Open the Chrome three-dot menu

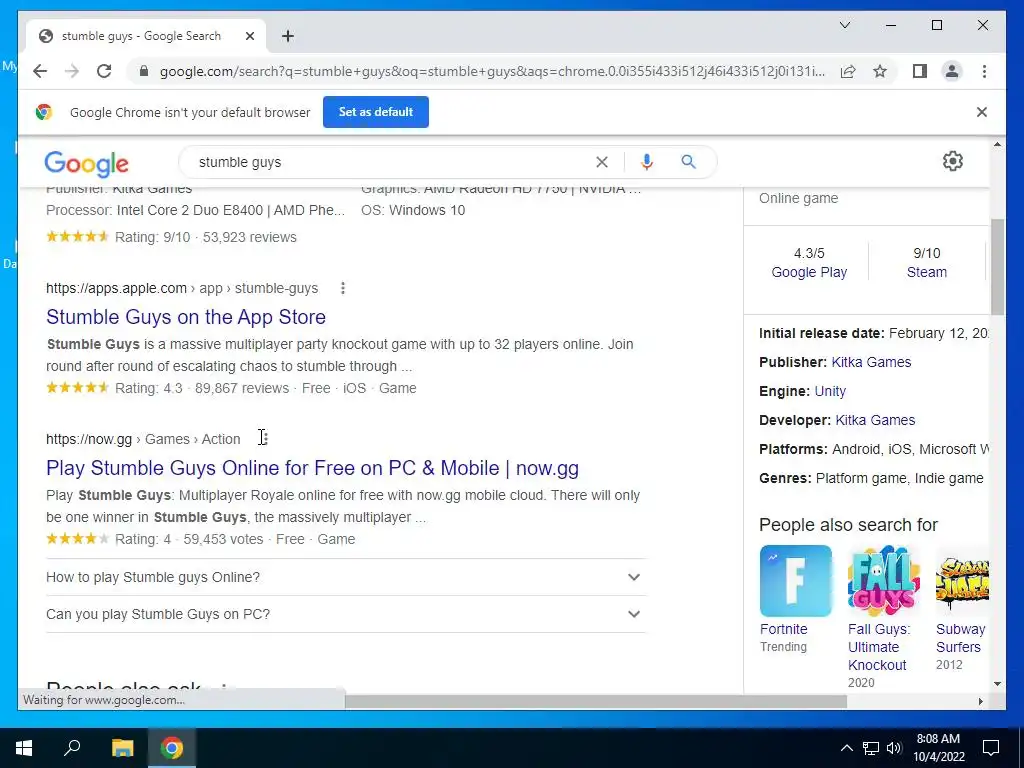tap(984, 71)
